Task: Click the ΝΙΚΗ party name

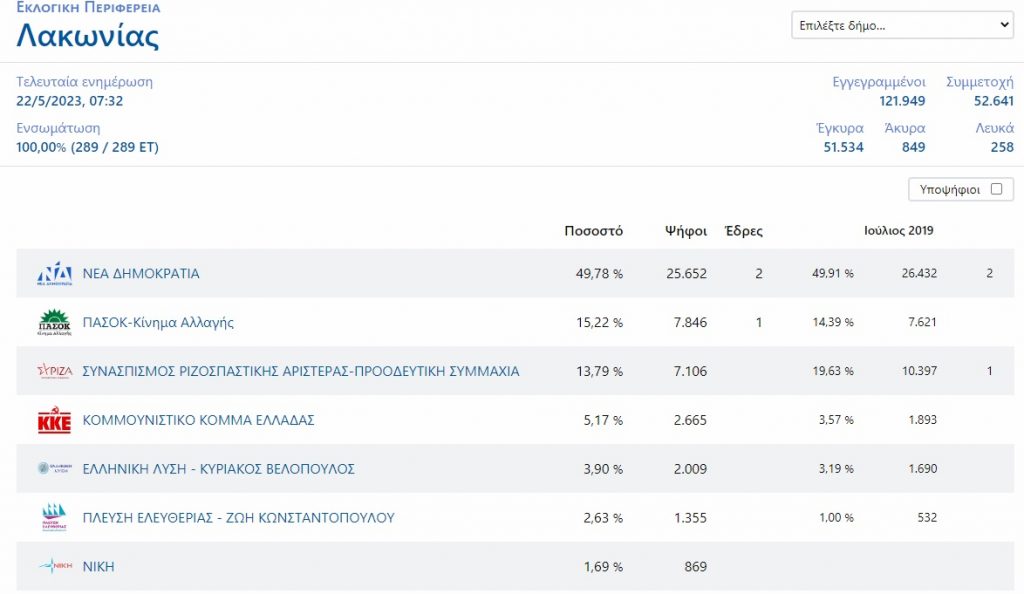Action: [x=98, y=567]
